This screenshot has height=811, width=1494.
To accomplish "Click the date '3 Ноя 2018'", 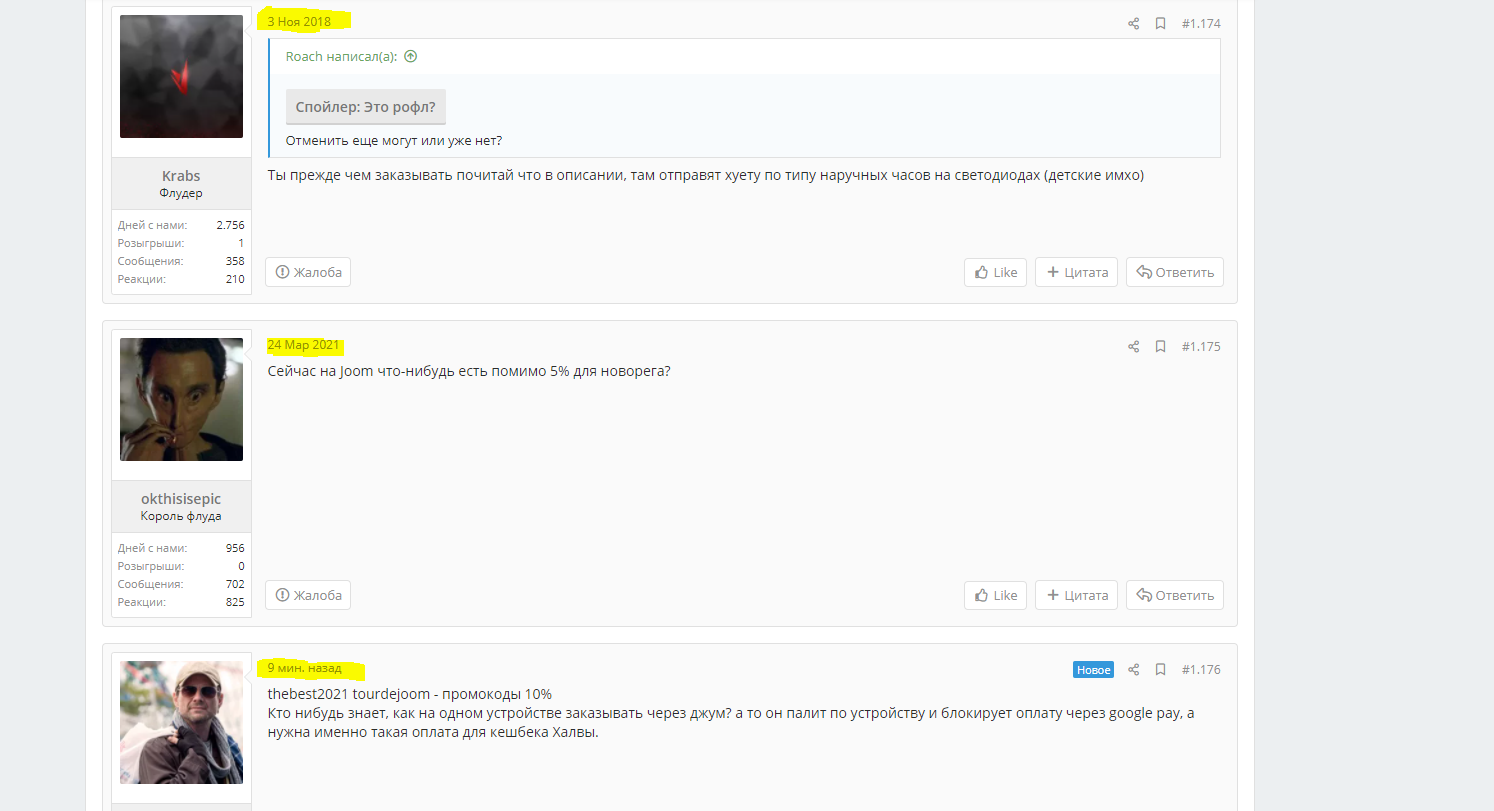I will (299, 21).
